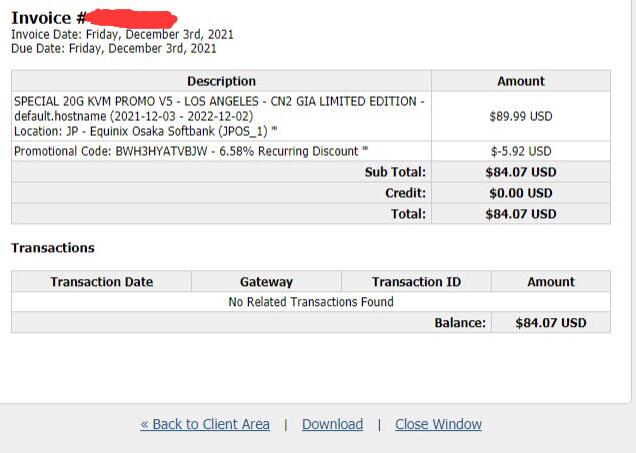Click the Download invoice link
The height and width of the screenshot is (453, 636).
tap(333, 424)
